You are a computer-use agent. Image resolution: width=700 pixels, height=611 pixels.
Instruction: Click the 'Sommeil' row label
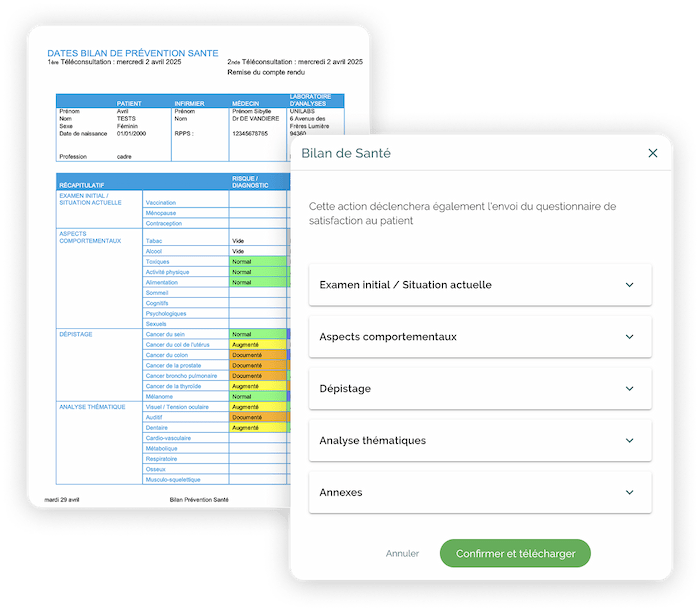tap(157, 293)
